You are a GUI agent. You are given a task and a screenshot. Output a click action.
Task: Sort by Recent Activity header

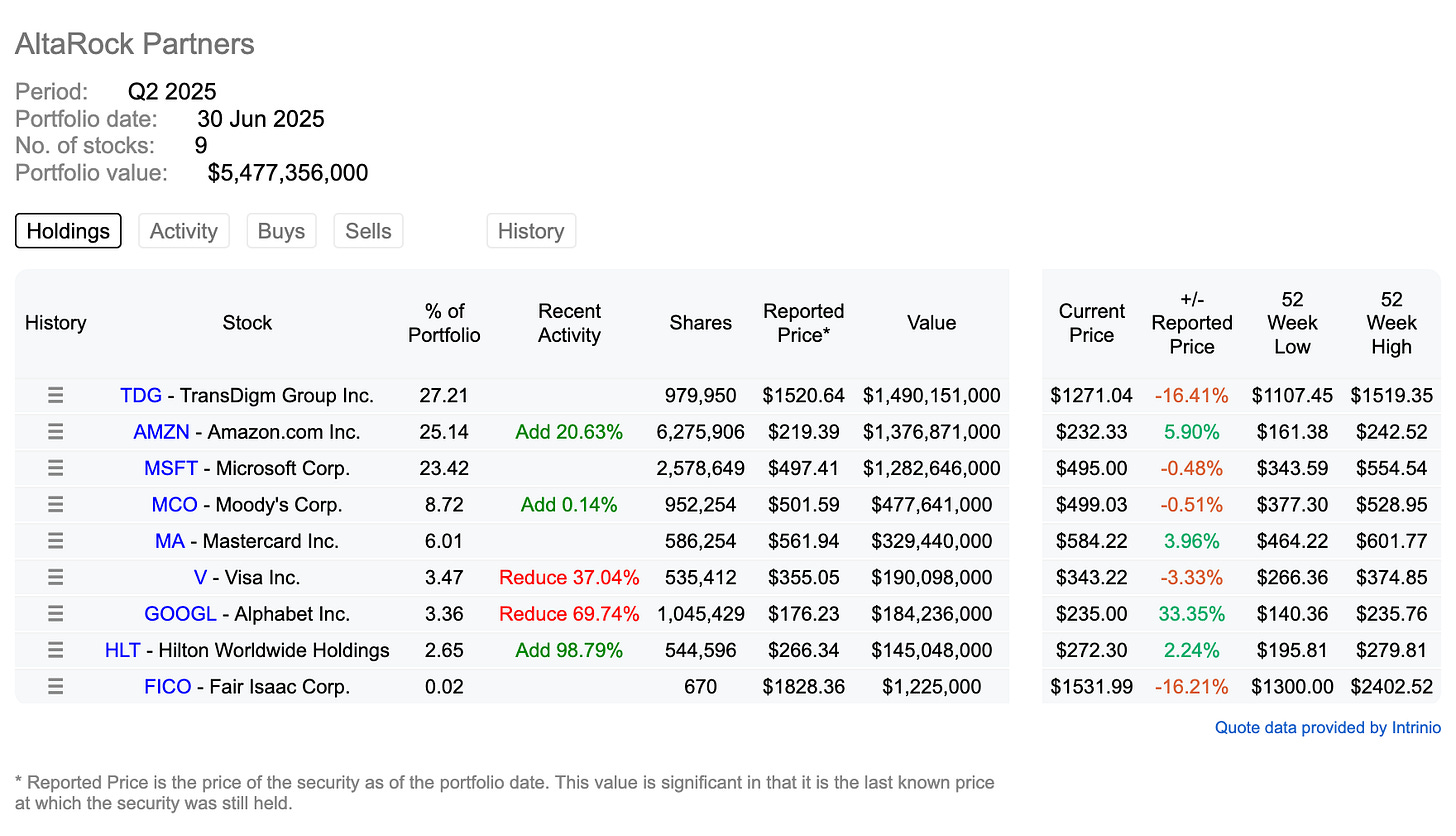tap(569, 323)
